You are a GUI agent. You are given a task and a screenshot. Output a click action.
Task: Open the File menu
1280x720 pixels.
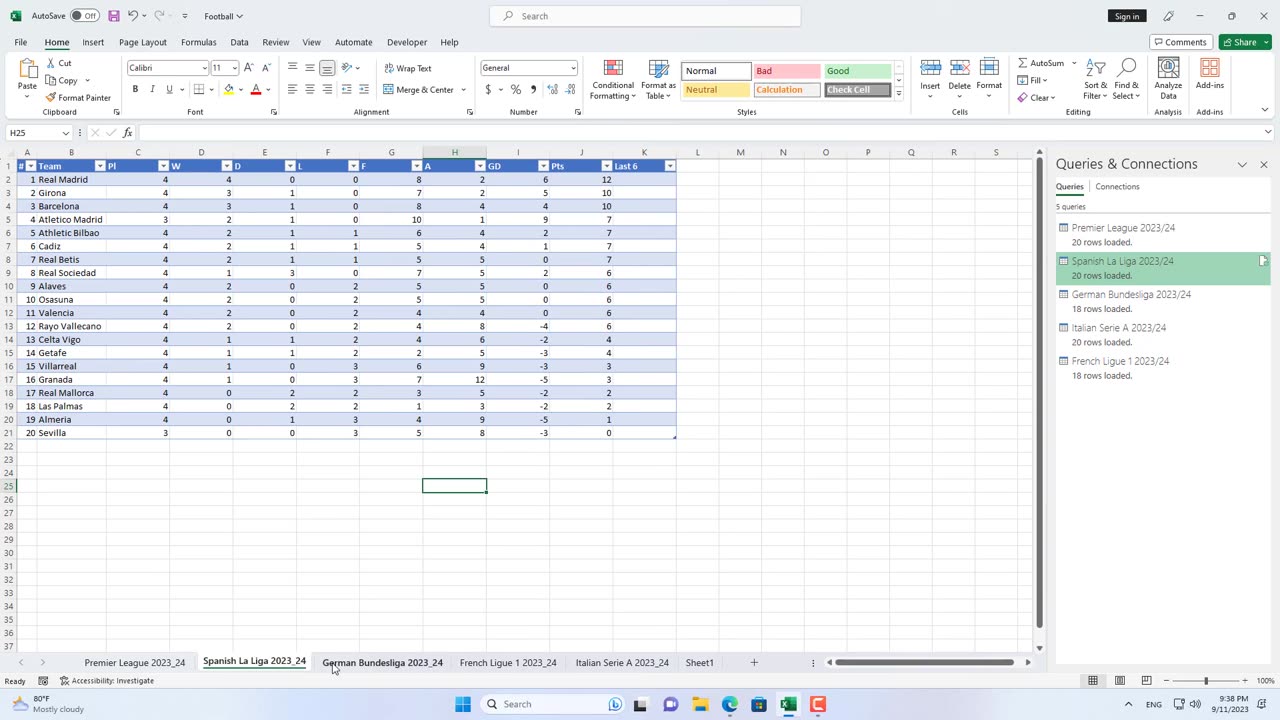click(20, 42)
